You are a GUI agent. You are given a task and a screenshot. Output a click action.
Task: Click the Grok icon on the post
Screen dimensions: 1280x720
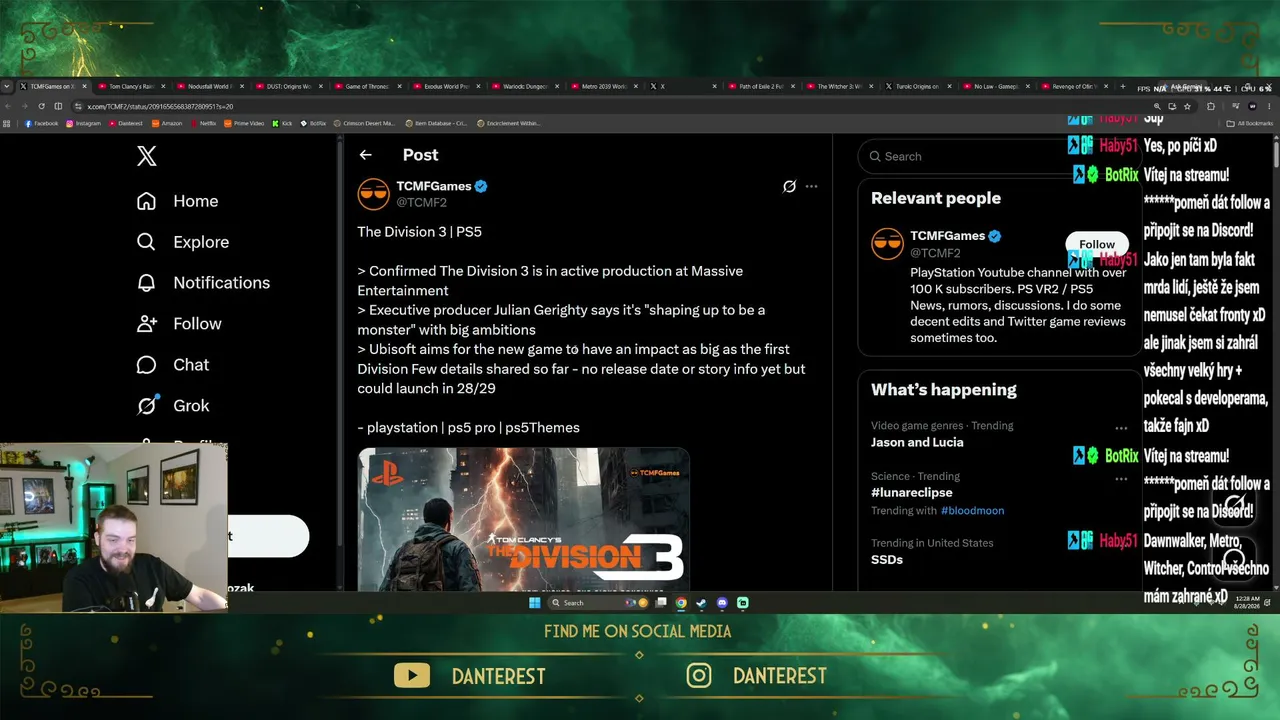789,186
